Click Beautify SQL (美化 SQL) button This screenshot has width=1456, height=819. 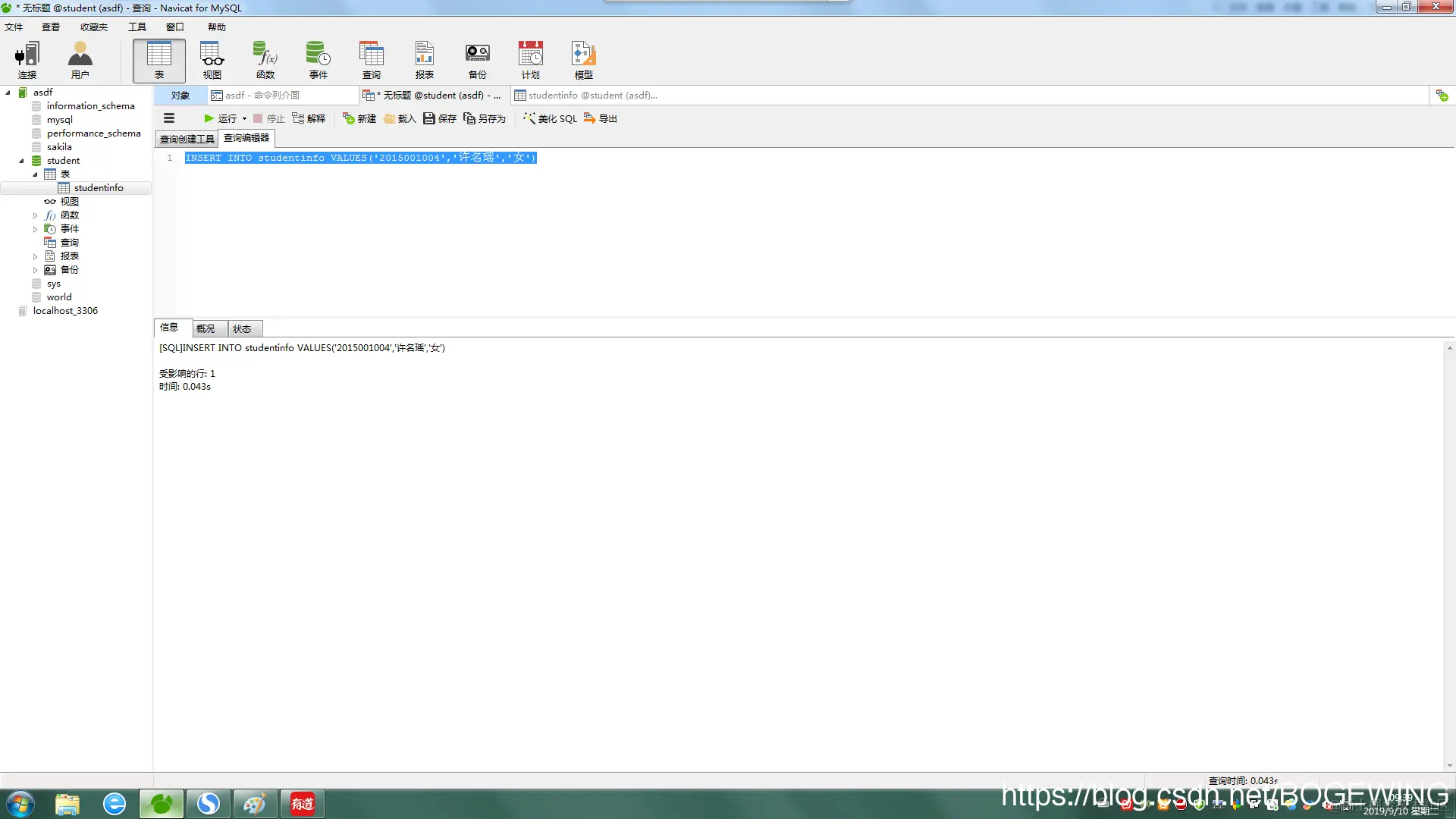click(551, 118)
